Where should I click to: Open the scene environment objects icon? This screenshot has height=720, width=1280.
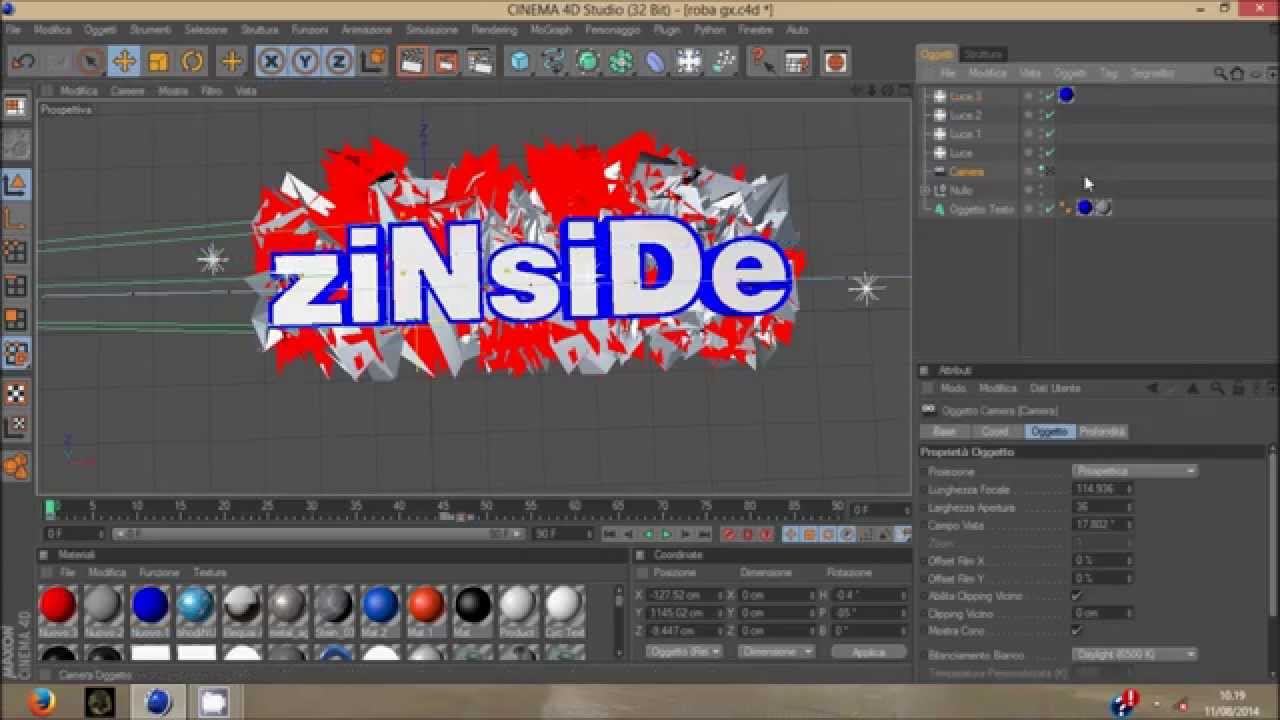click(689, 62)
